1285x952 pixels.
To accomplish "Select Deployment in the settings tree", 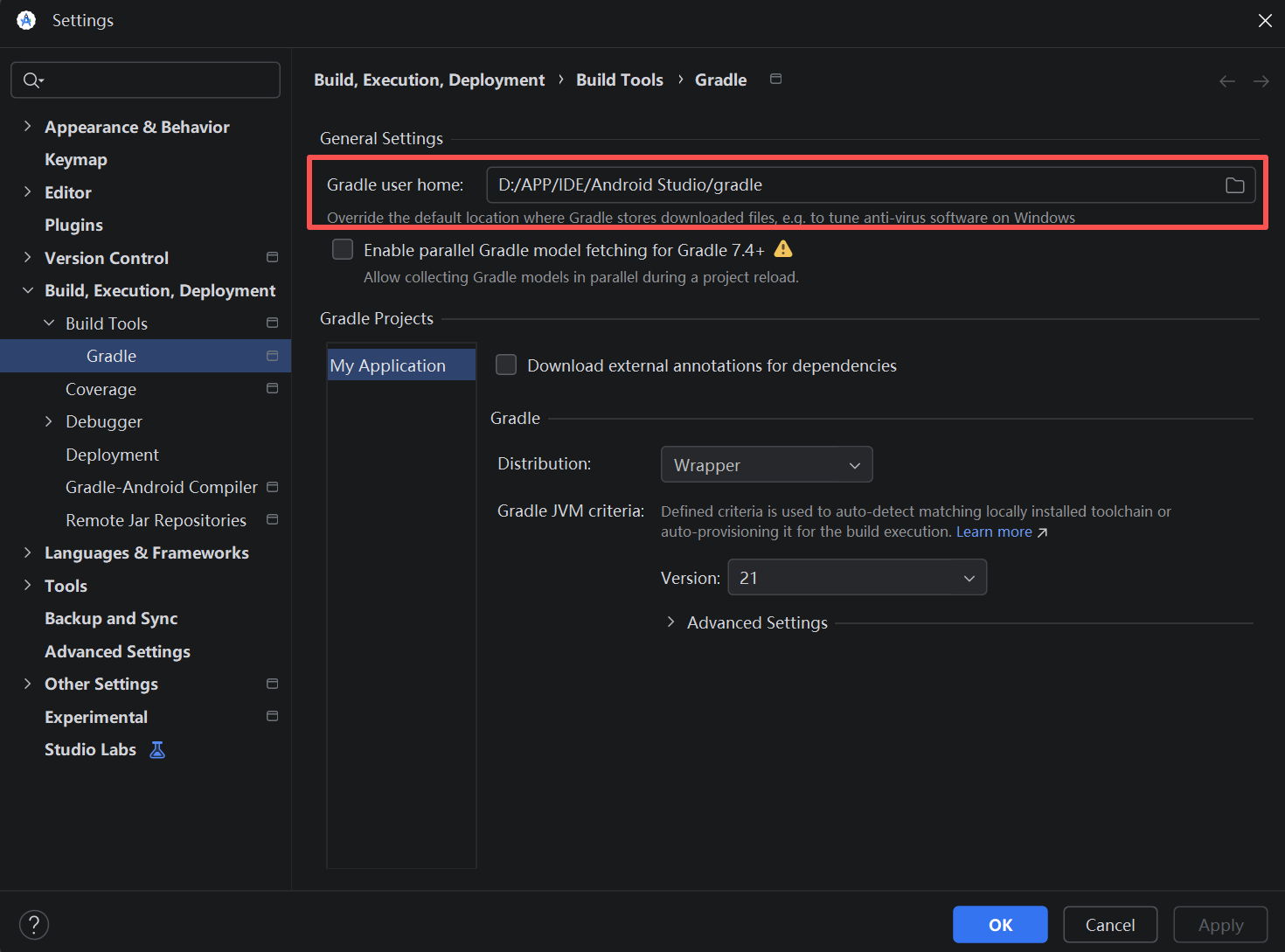I will 112,455.
